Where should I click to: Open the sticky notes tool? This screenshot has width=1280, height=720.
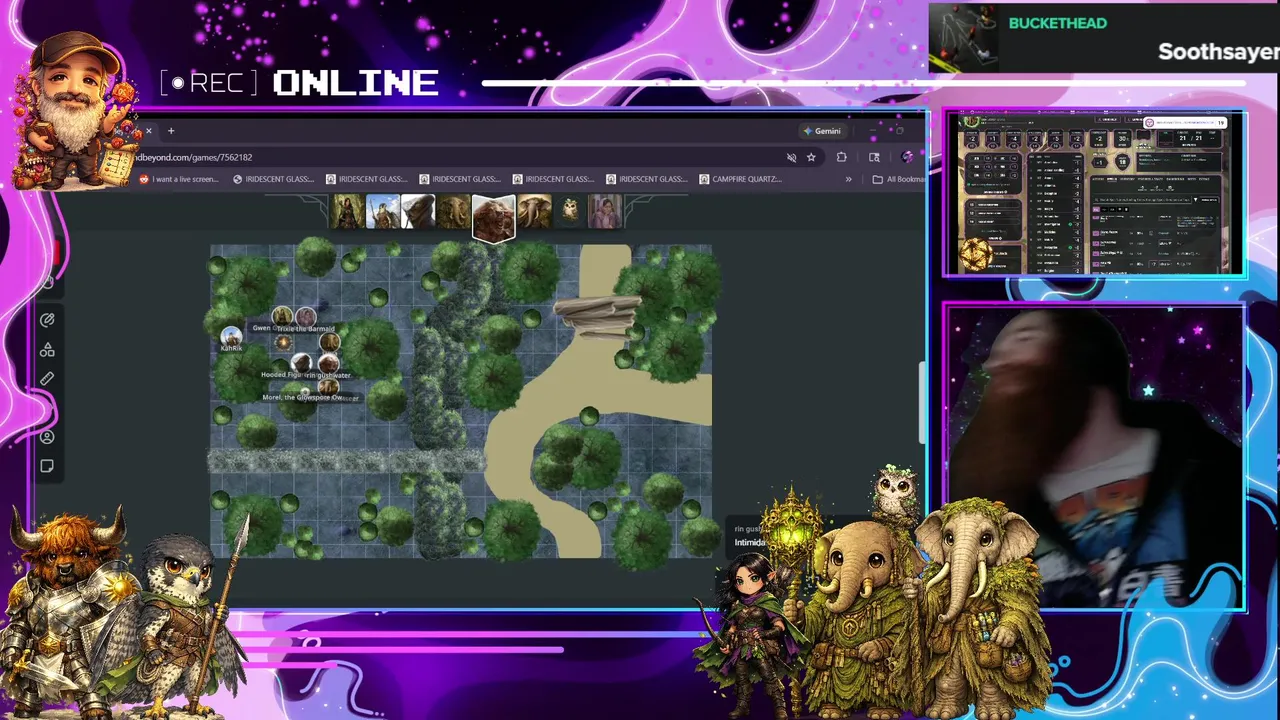coord(47,466)
